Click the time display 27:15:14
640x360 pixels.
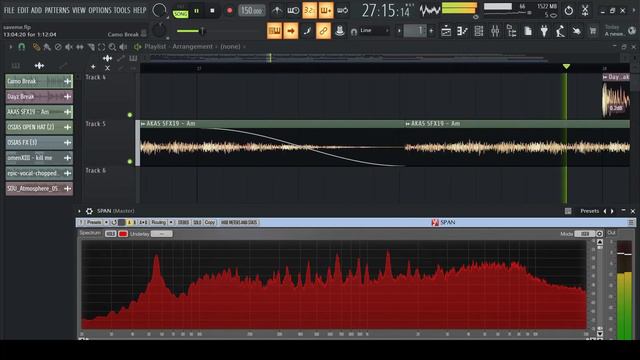click(x=386, y=11)
